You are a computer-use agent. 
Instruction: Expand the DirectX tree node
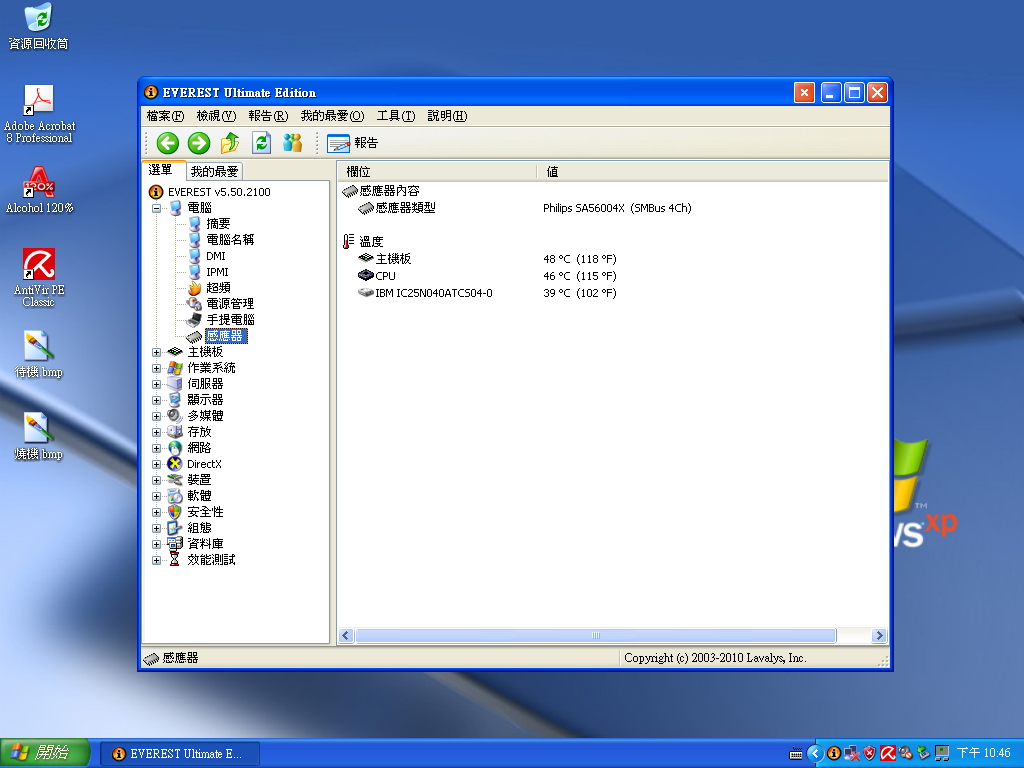coord(156,464)
